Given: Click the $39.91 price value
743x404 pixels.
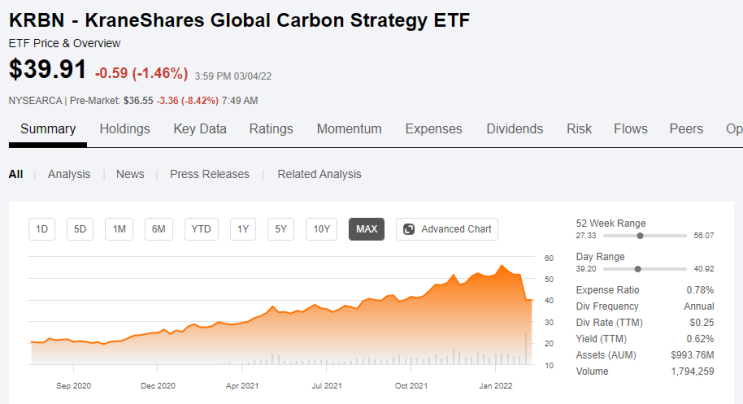Looking at the screenshot, I should click(x=47, y=69).
